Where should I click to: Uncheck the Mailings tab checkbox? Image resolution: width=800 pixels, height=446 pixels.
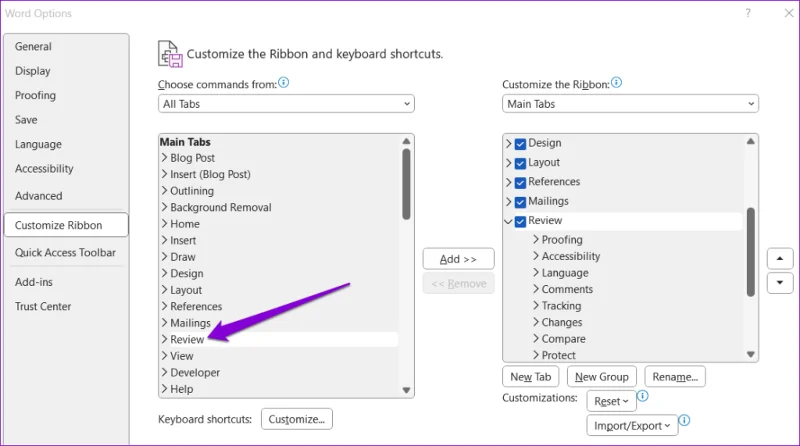click(x=520, y=202)
